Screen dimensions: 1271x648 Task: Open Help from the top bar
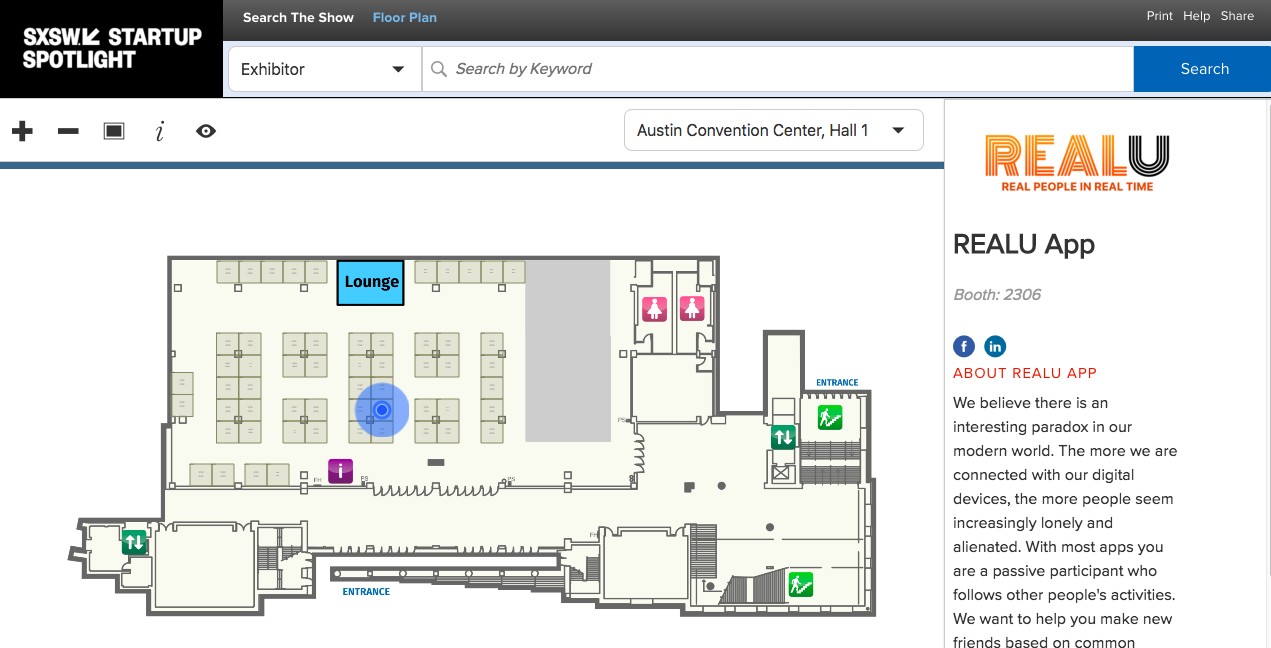click(x=1197, y=16)
